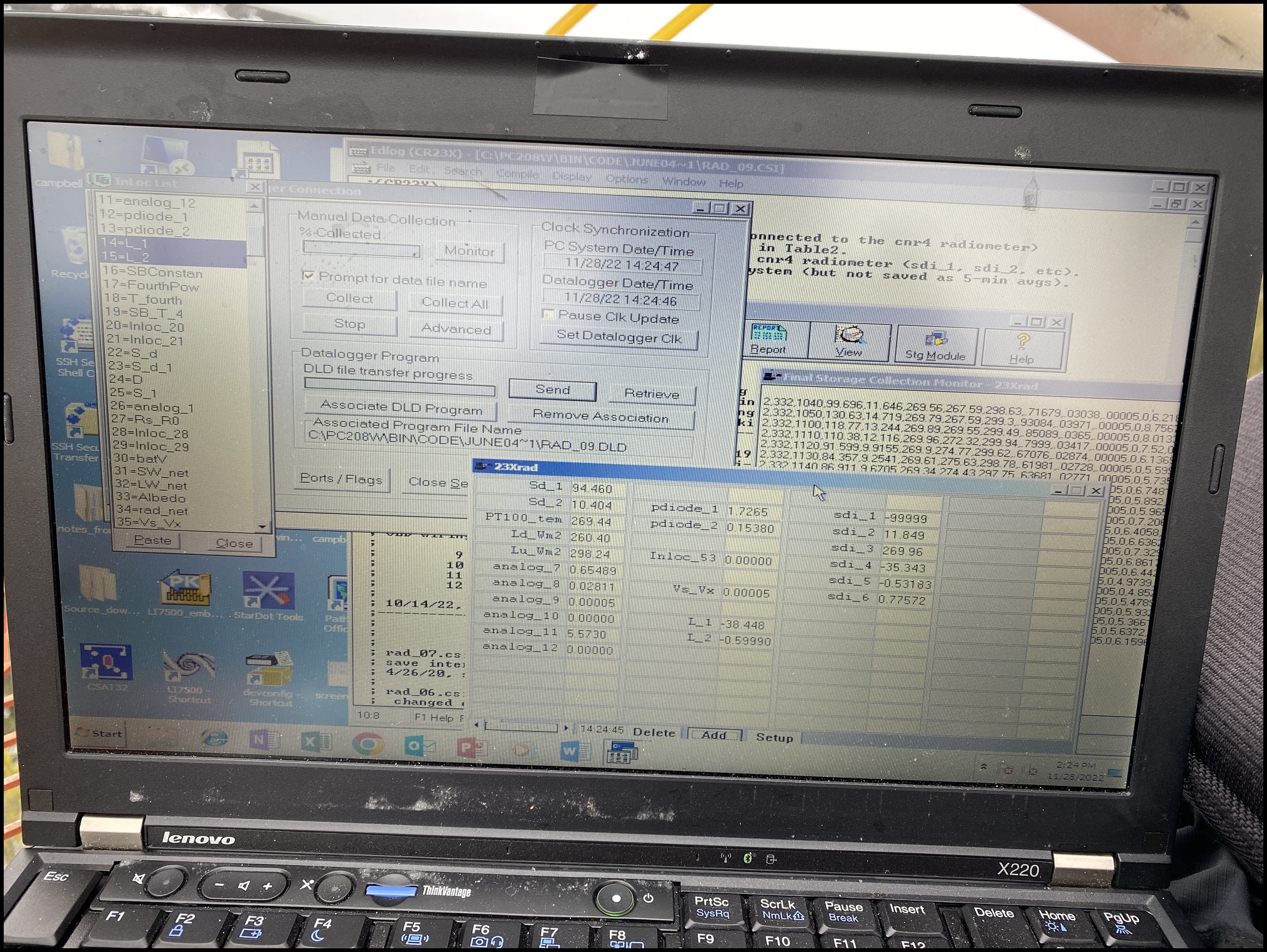
Task: Toggle Prompt for data file name checkbox
Action: coord(308,275)
